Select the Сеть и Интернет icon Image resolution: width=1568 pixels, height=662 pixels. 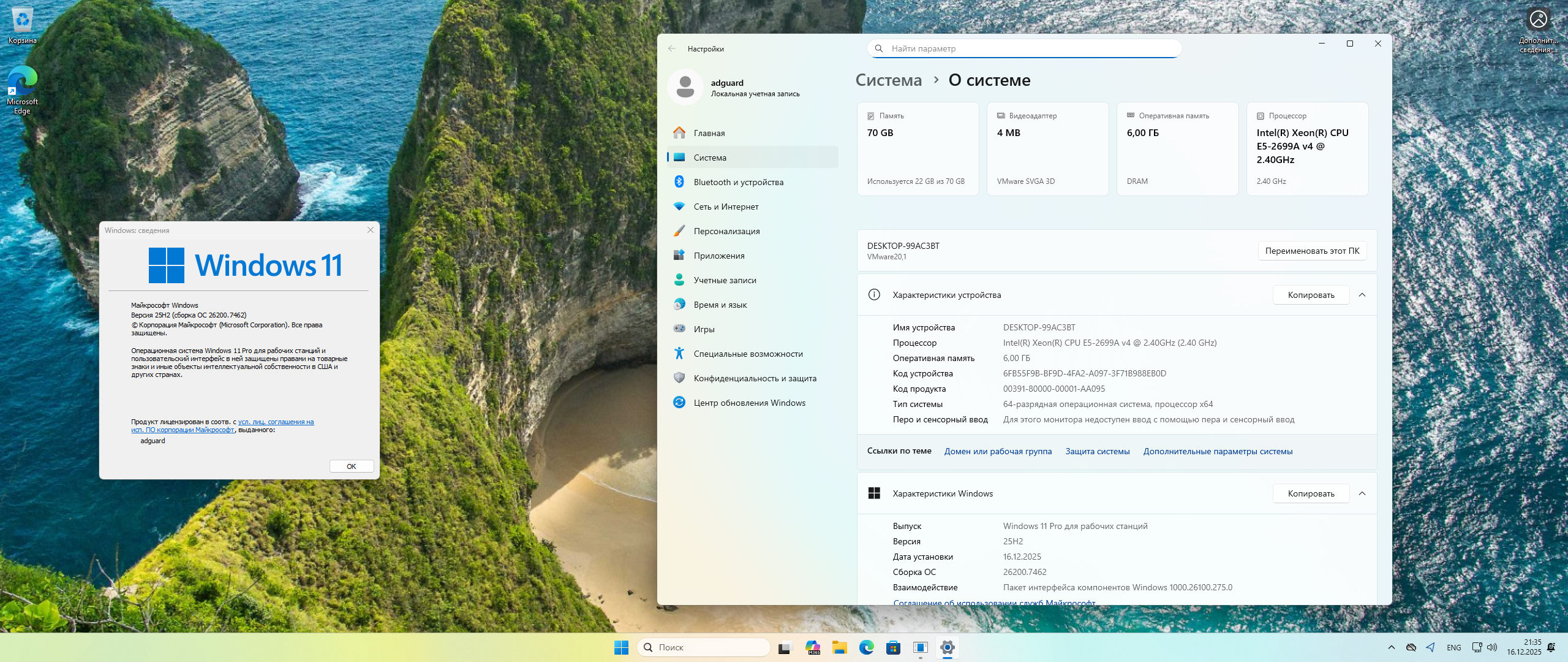(x=679, y=207)
